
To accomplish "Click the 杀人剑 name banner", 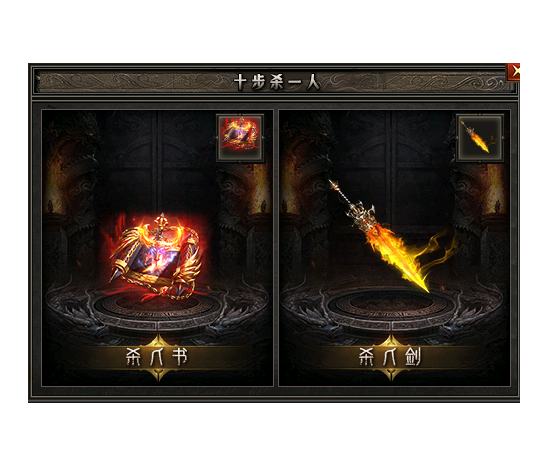I will click(391, 357).
